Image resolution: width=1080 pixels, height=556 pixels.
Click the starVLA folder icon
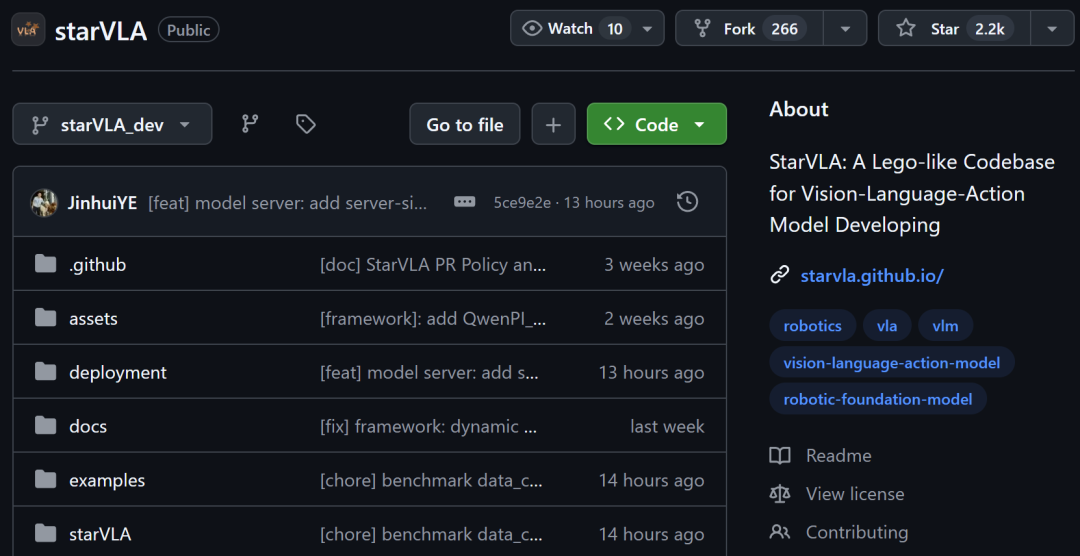click(45, 533)
